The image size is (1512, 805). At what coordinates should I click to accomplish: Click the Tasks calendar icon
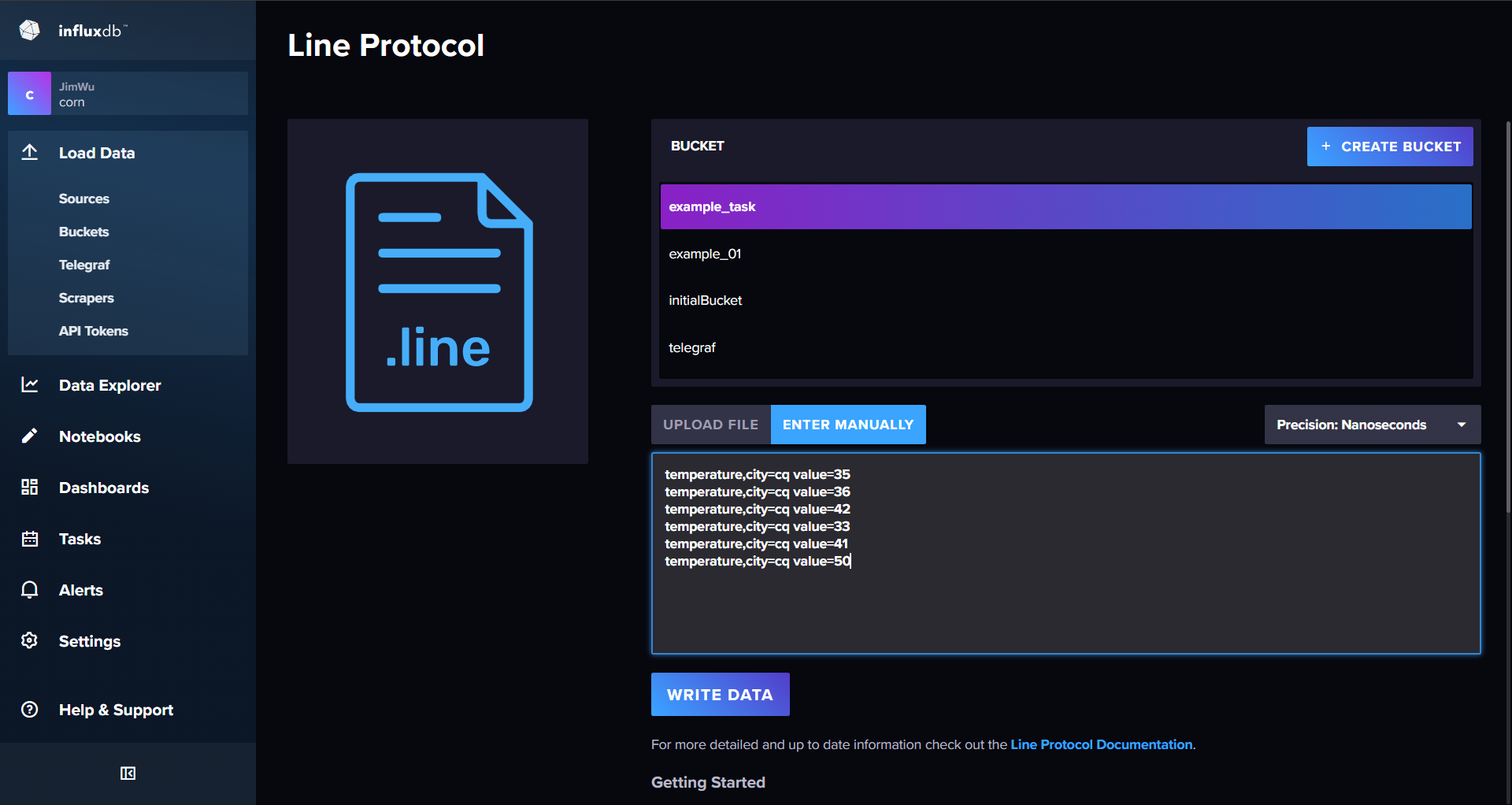pyautogui.click(x=30, y=539)
